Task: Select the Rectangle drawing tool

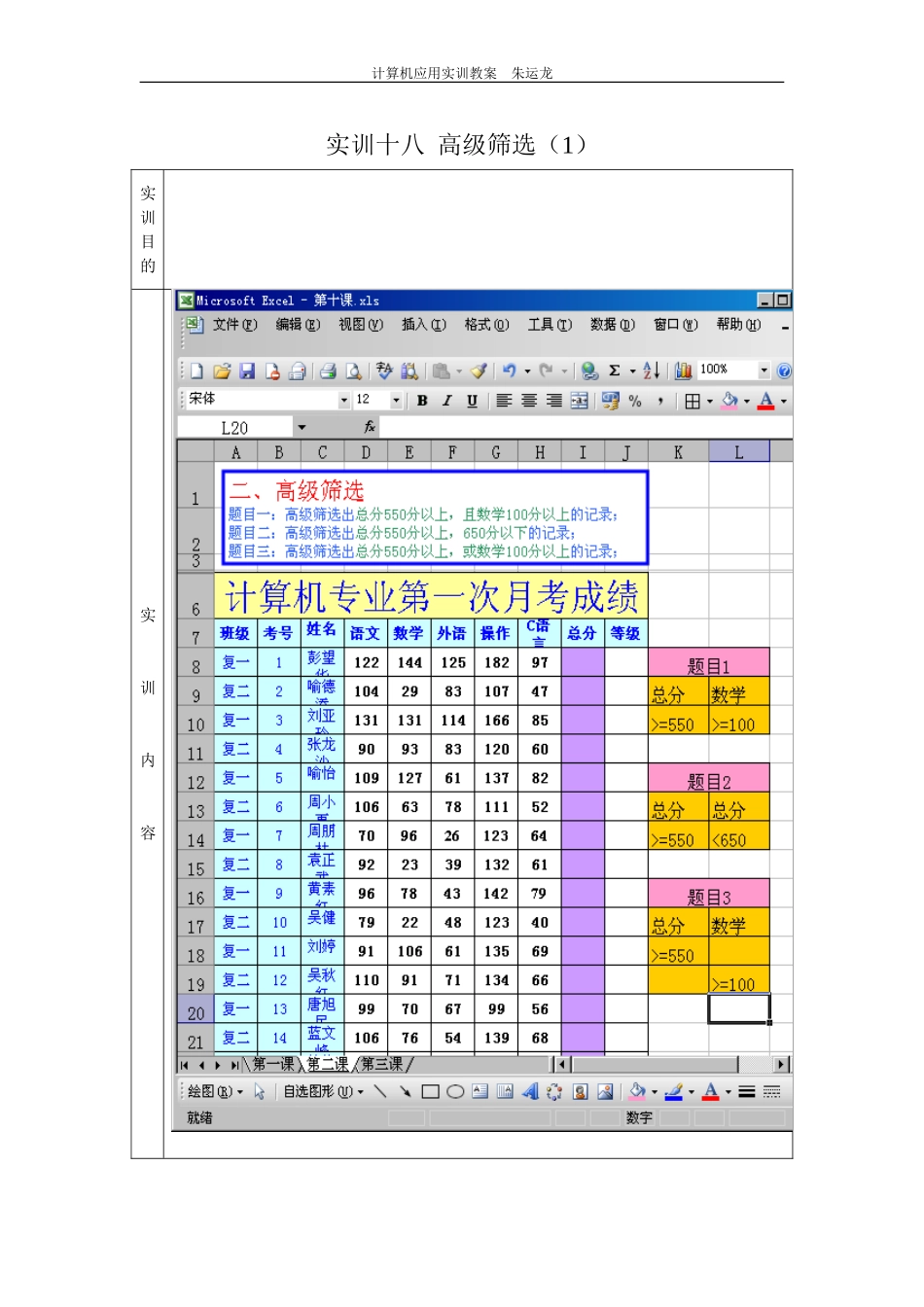Action: (431, 1092)
